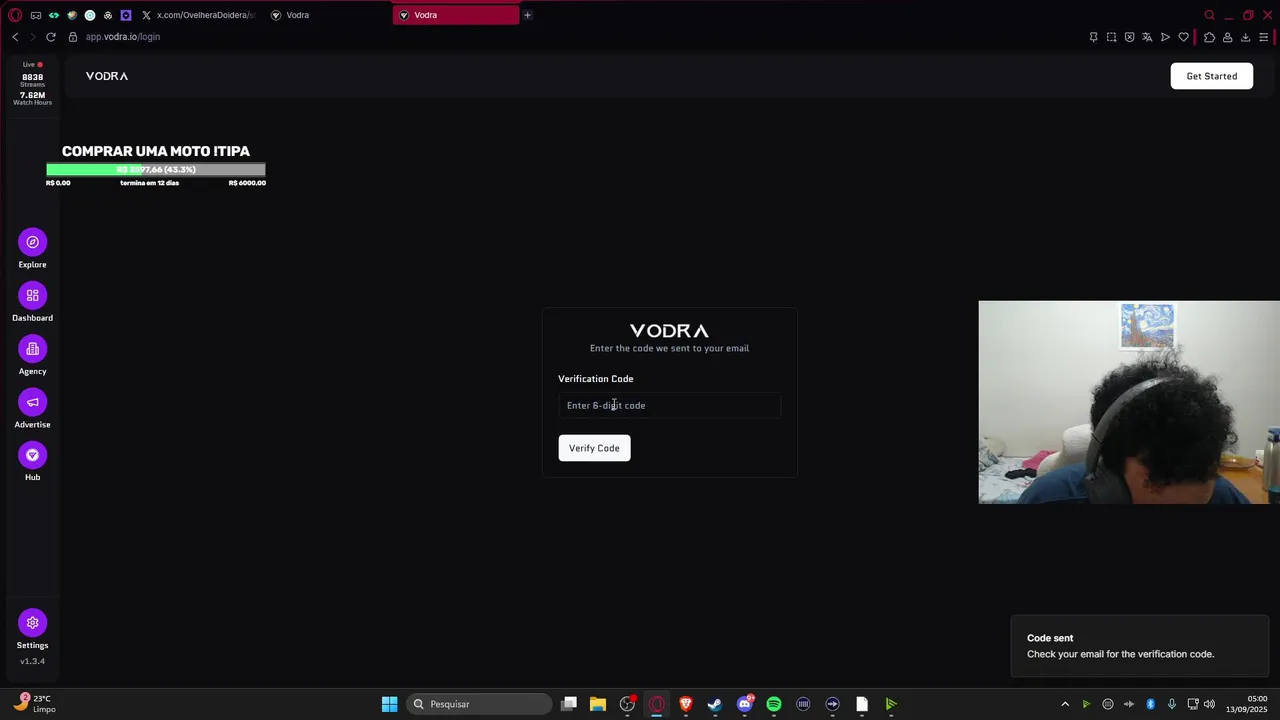This screenshot has height=720, width=1280.
Task: Click the moto donation goal progress bar
Action: coord(156,170)
